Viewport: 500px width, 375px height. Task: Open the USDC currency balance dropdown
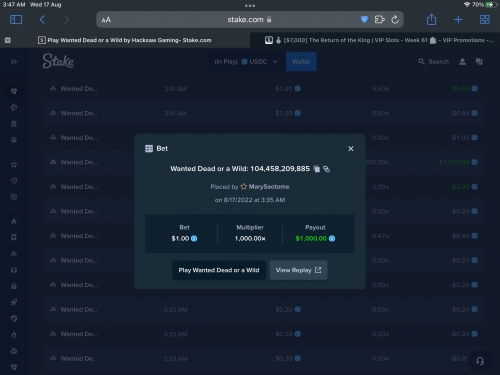coord(246,62)
